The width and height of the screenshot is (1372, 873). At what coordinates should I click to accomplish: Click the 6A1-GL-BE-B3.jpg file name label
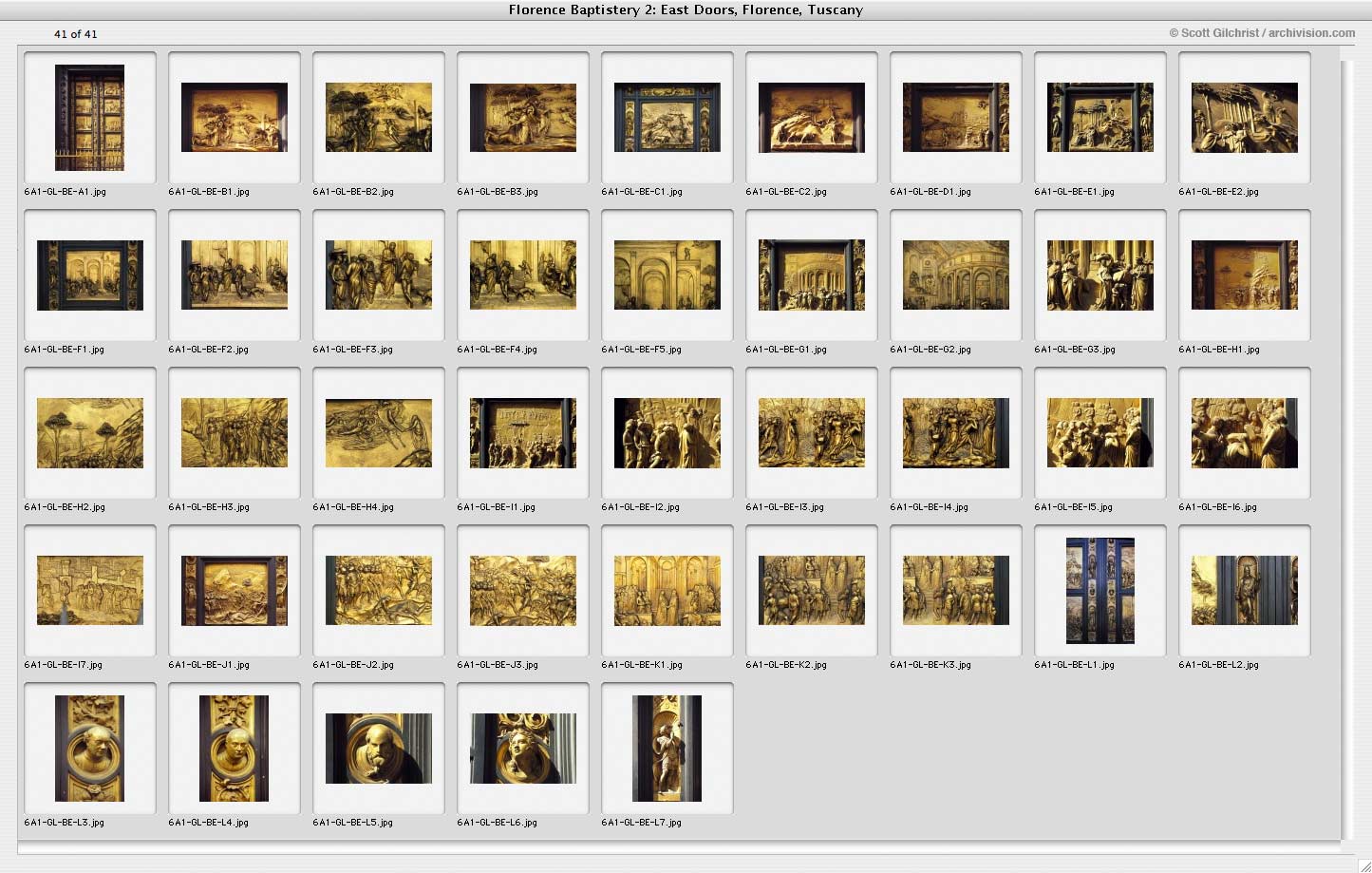[498, 192]
